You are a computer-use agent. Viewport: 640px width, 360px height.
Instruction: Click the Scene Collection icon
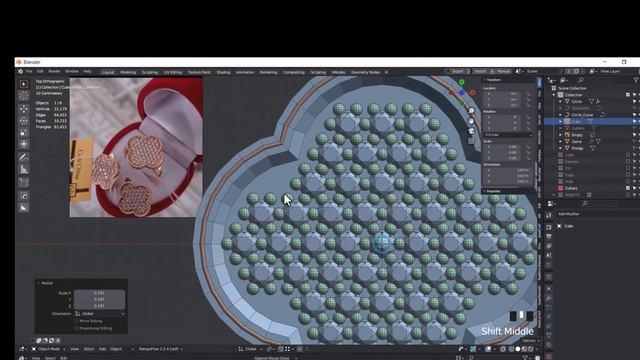point(554,88)
